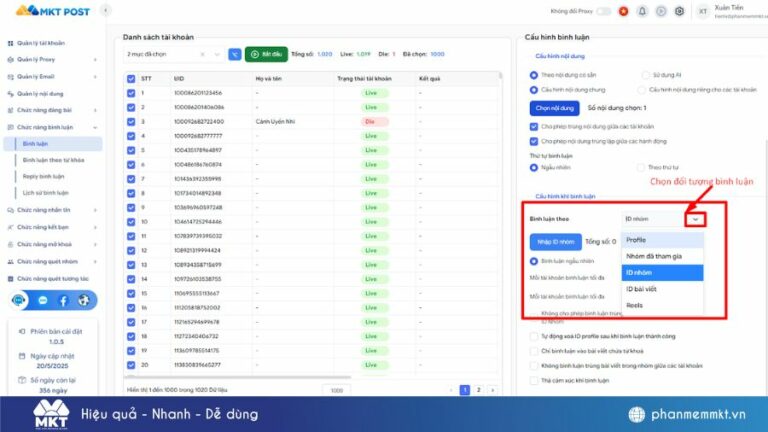The width and height of the screenshot is (768, 432).
Task: Click the MKT Post logo
Action: (x=53, y=10)
